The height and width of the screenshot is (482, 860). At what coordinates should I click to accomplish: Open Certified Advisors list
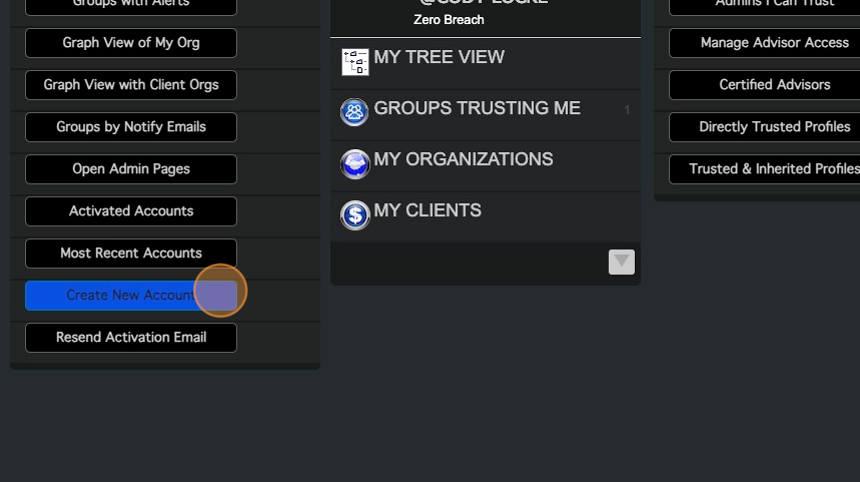pos(774,85)
